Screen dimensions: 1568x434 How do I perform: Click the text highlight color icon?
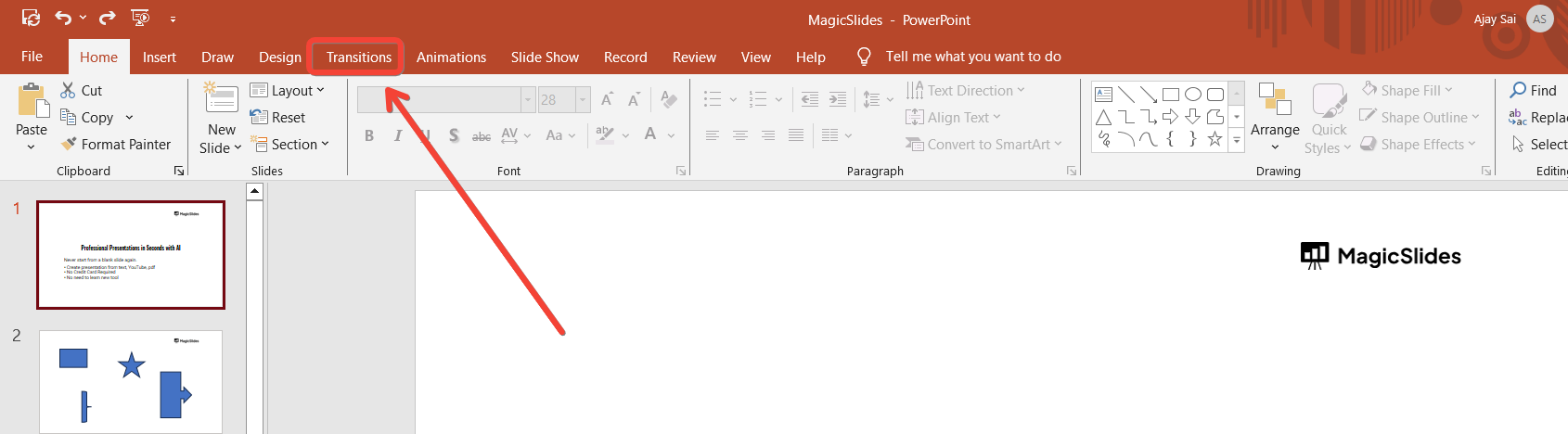pos(605,135)
